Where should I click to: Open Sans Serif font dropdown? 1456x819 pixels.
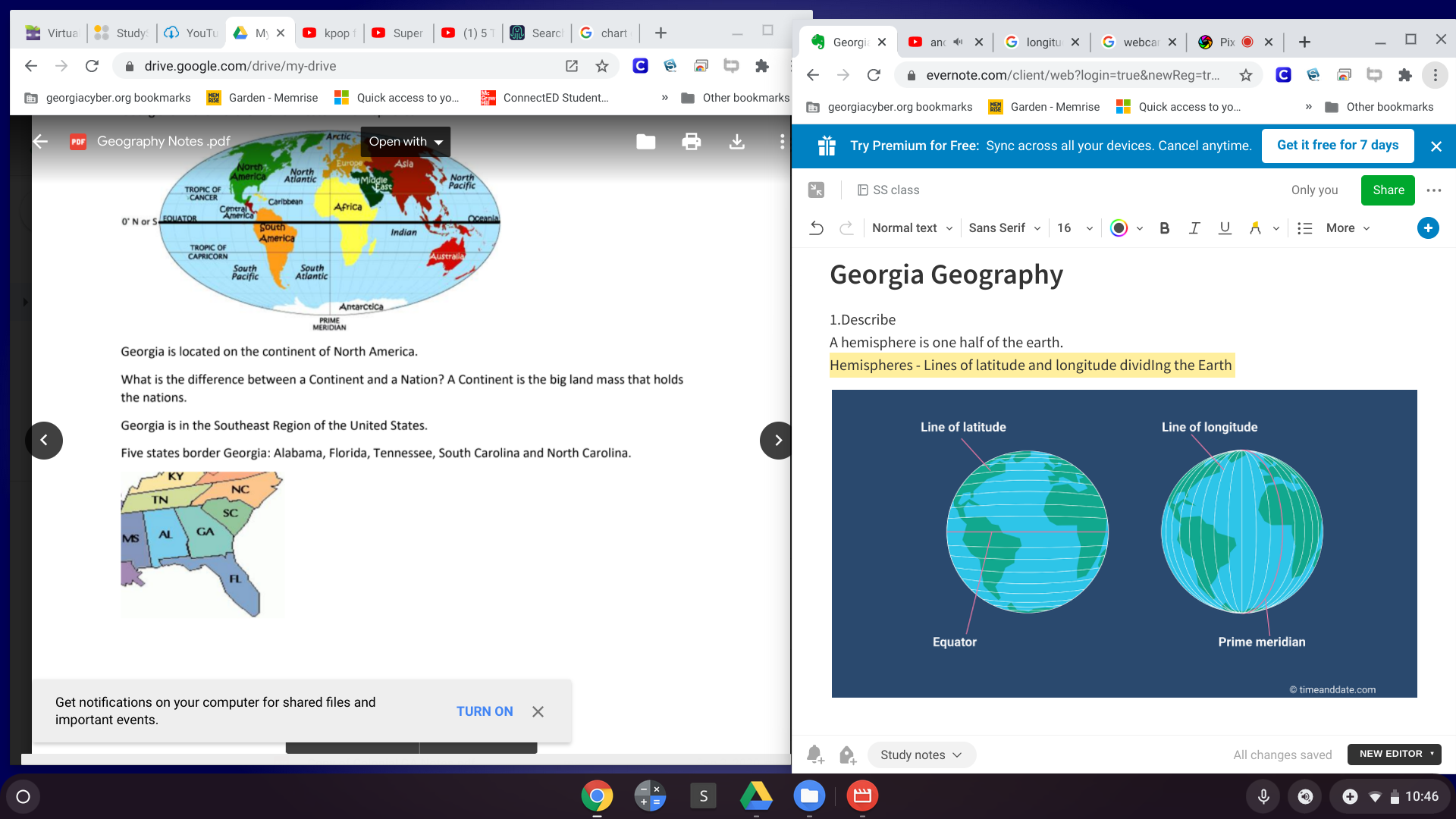pyautogui.click(x=1004, y=228)
